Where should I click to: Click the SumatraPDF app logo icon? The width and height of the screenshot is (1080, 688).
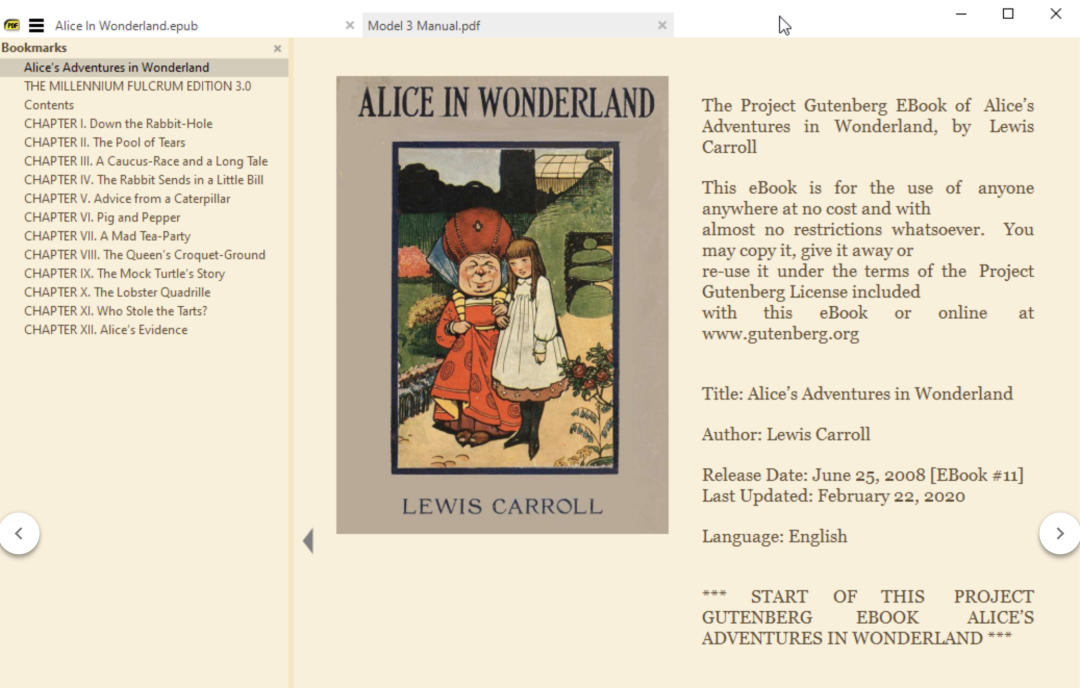pyautogui.click(x=12, y=25)
